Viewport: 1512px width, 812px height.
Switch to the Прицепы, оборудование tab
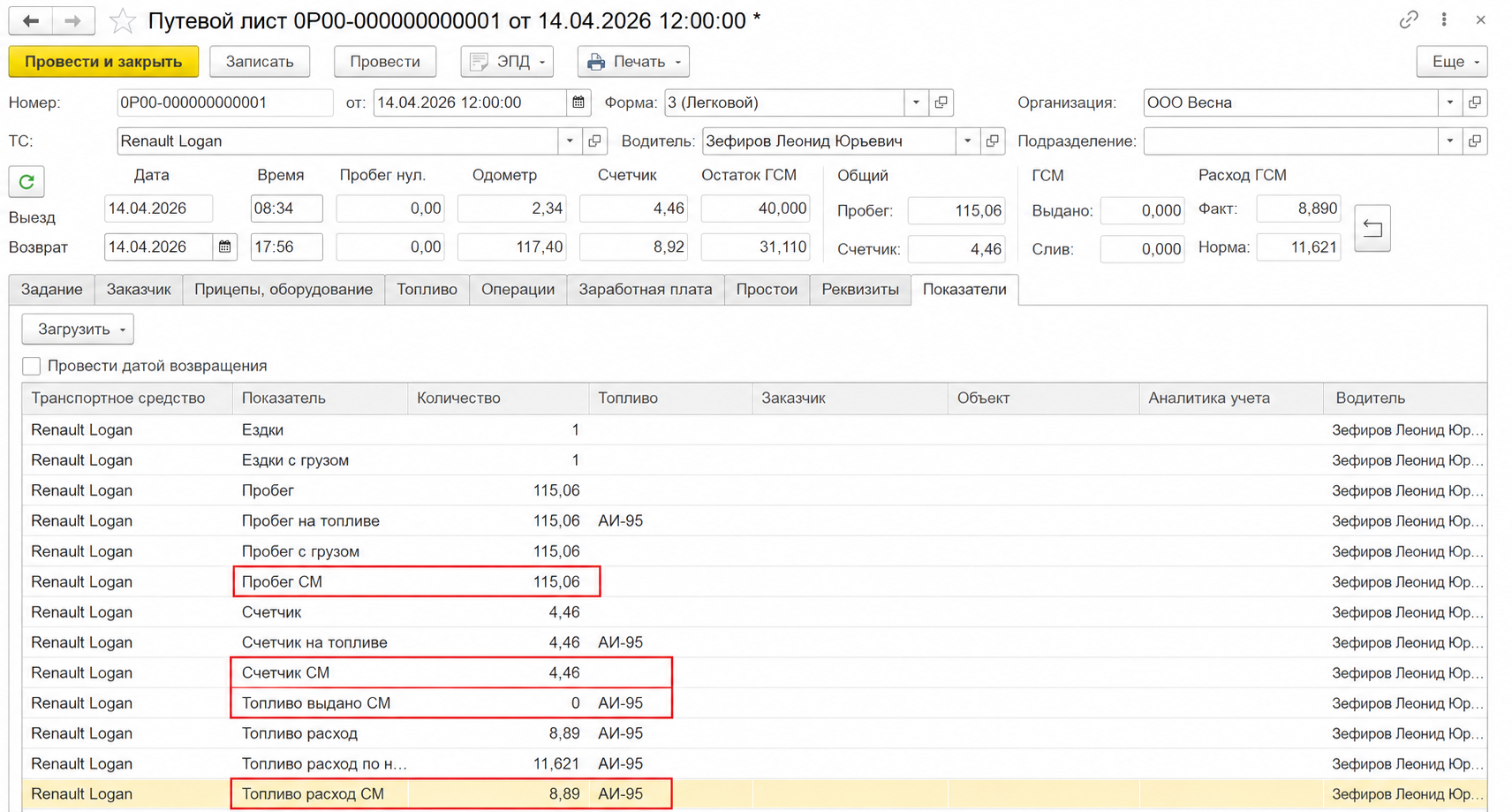point(283,290)
